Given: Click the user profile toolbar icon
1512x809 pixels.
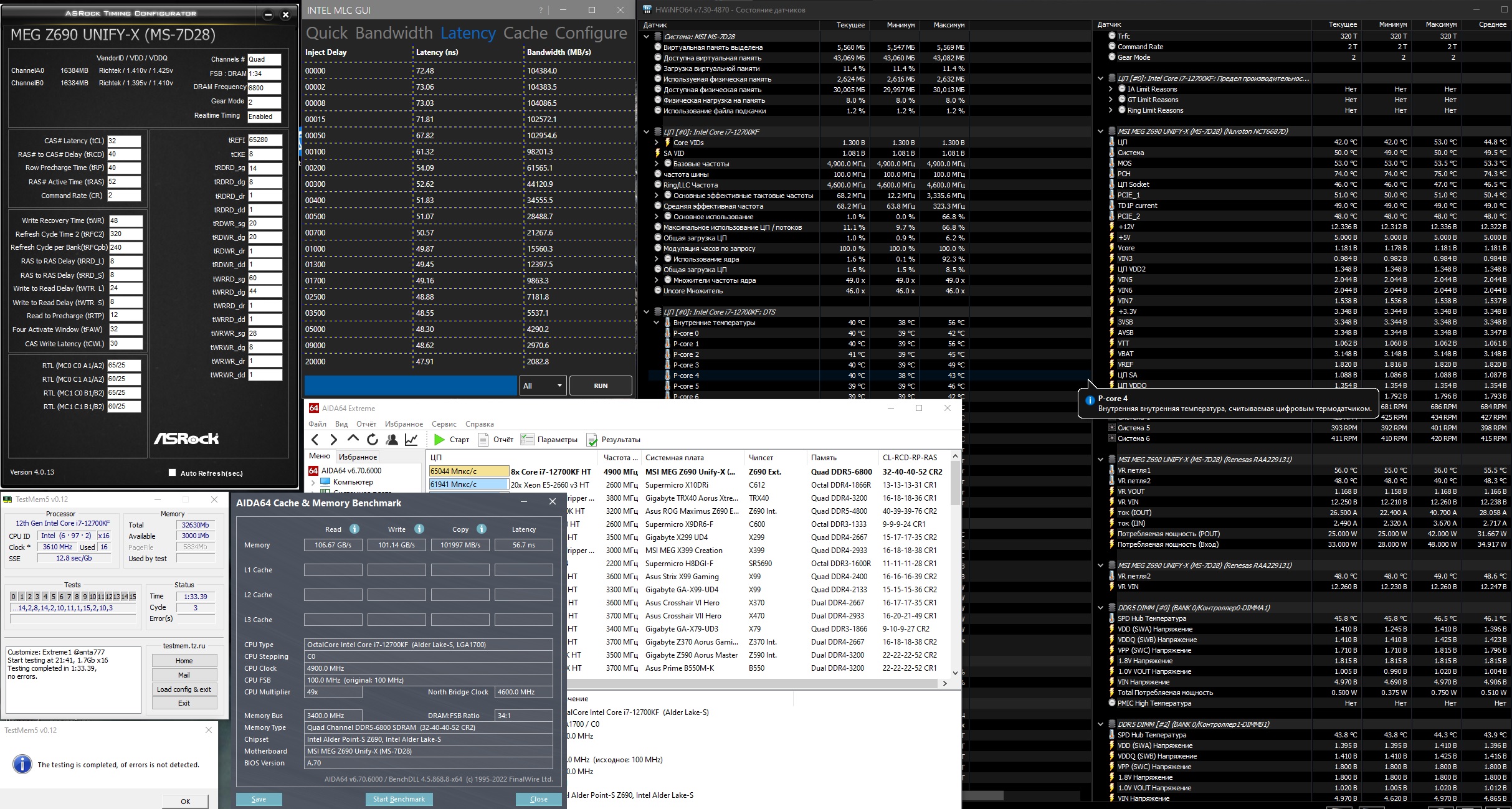Looking at the screenshot, I should 392,440.
